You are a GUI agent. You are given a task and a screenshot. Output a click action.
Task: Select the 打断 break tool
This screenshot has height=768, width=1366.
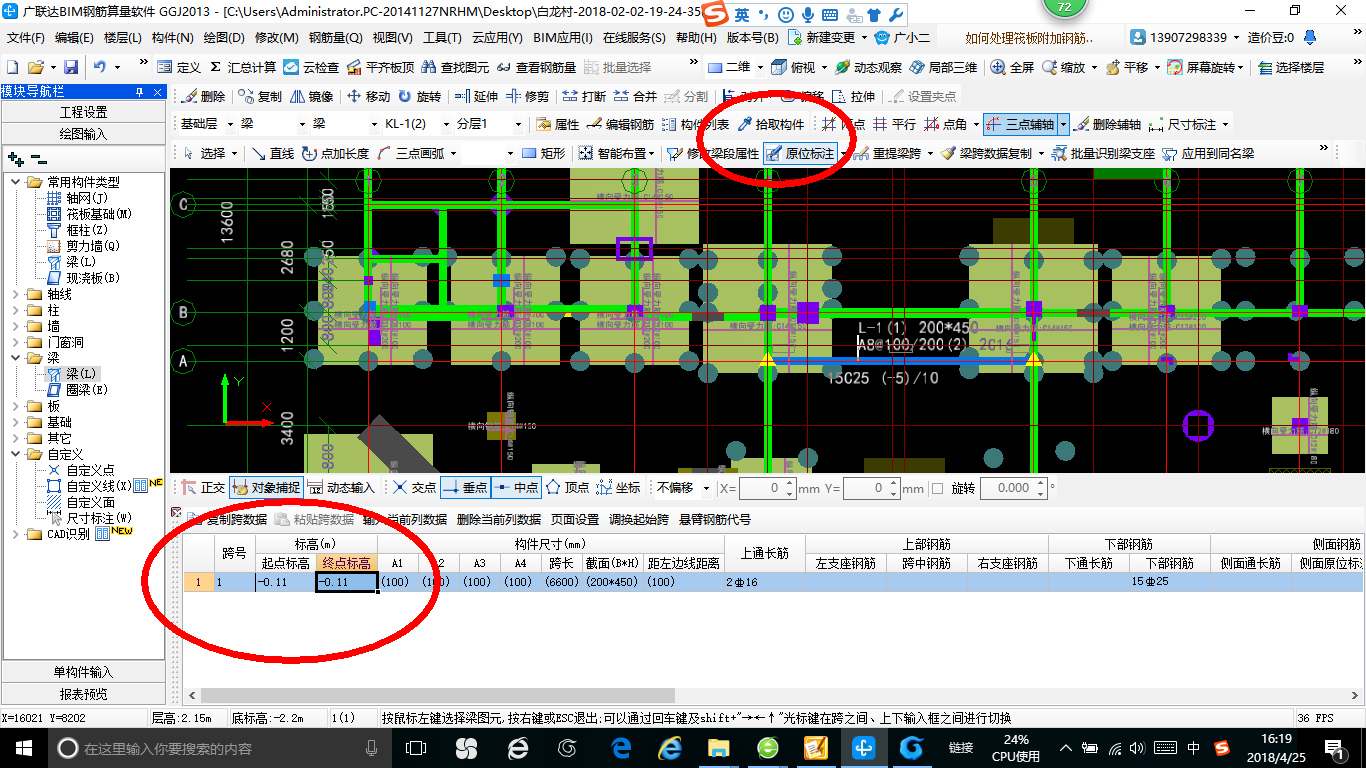coord(584,96)
